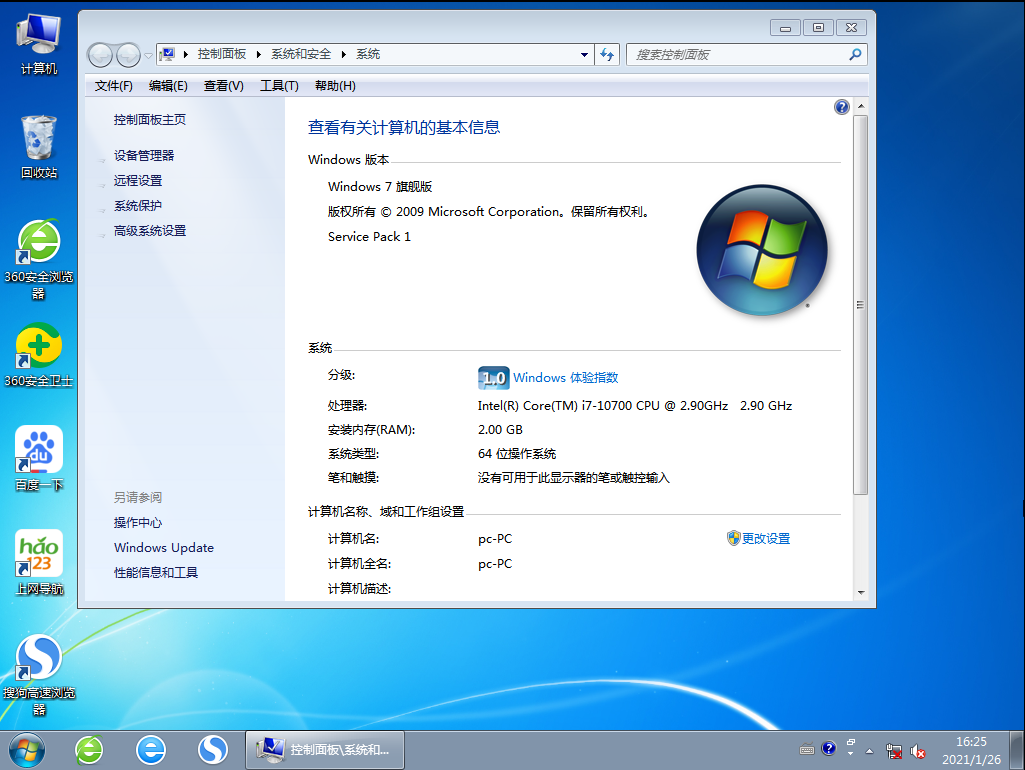
Task: Open hao123 上网导航 desktop shortcut
Action: 39,563
